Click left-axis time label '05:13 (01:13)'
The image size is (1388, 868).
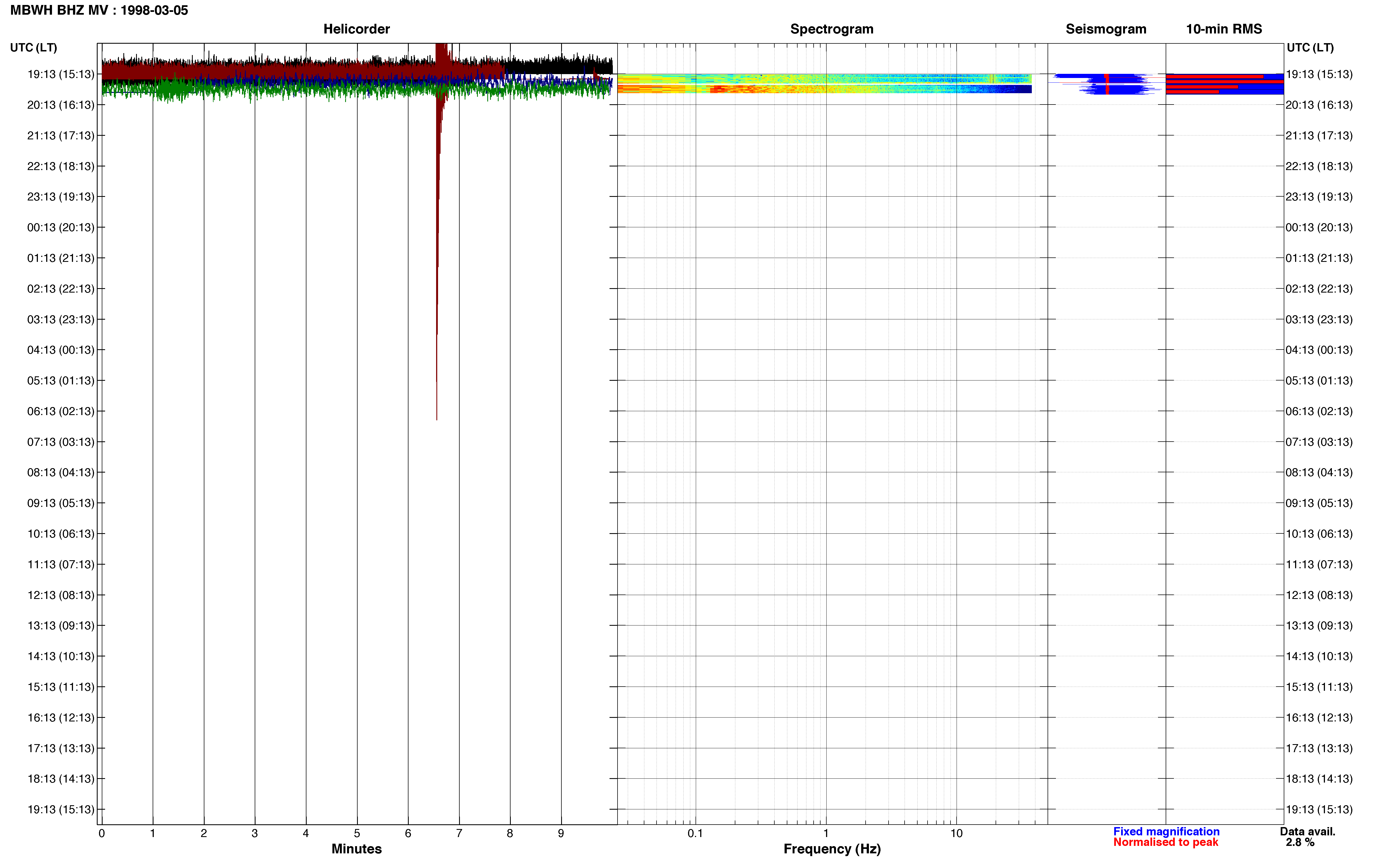(x=60, y=380)
